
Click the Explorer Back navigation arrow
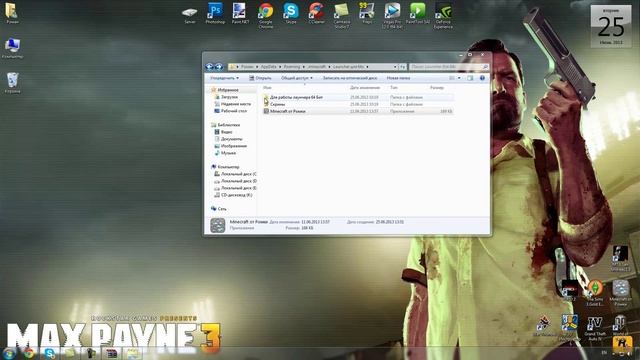coord(210,67)
